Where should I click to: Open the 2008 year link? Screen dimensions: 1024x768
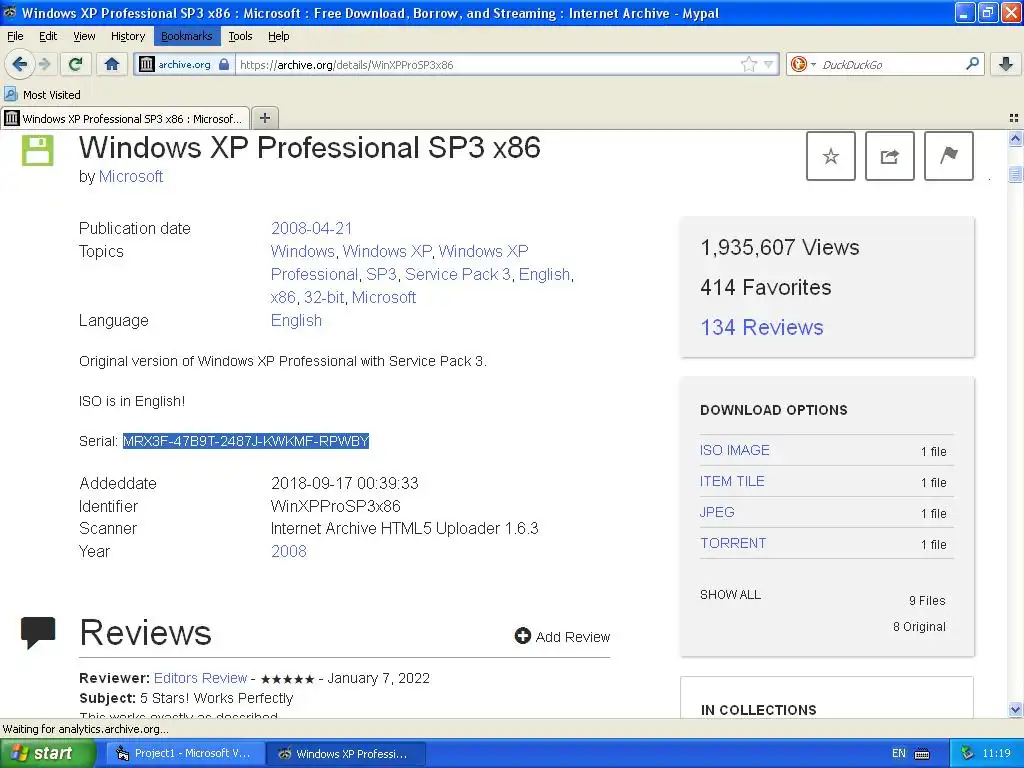click(289, 551)
